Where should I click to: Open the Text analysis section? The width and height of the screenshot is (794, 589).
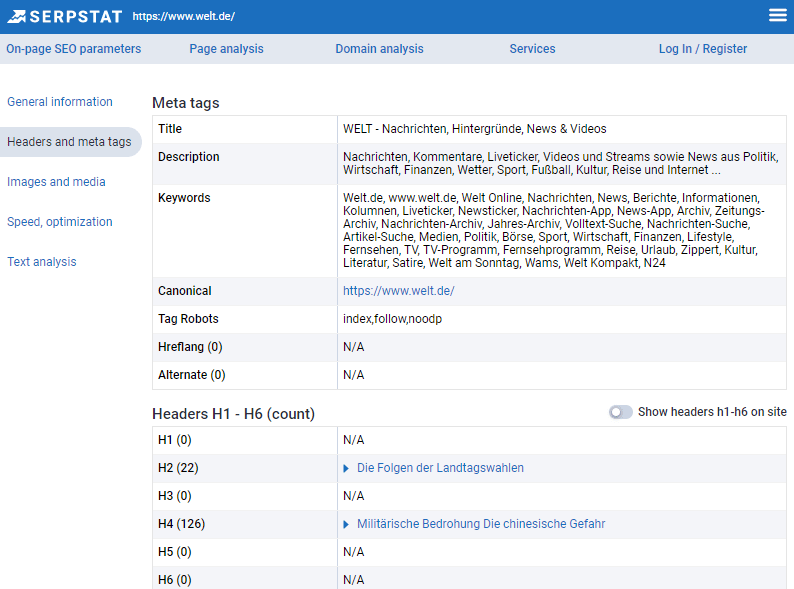click(42, 262)
